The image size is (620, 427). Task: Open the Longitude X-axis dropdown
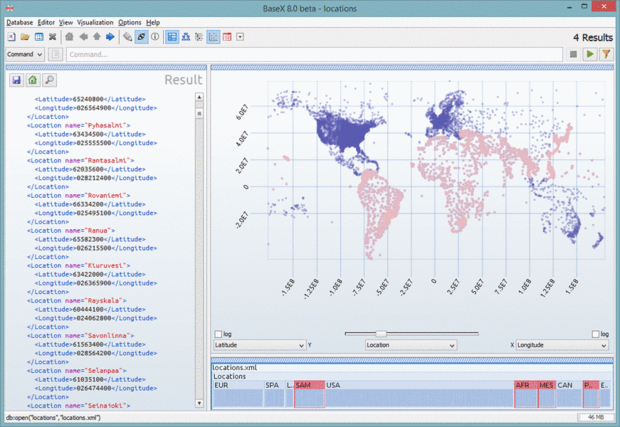point(562,345)
